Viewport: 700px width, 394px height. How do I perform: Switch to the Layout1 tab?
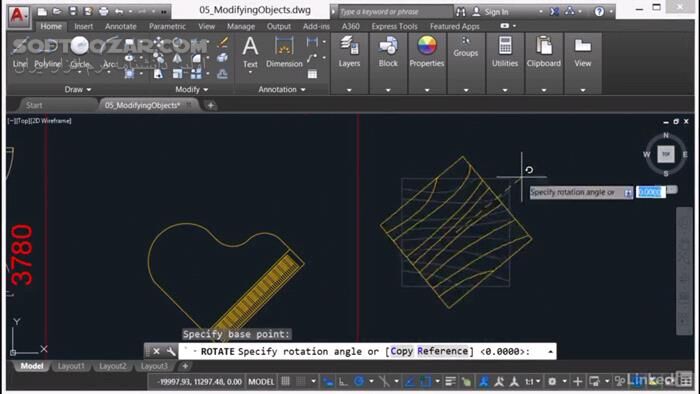point(71,366)
